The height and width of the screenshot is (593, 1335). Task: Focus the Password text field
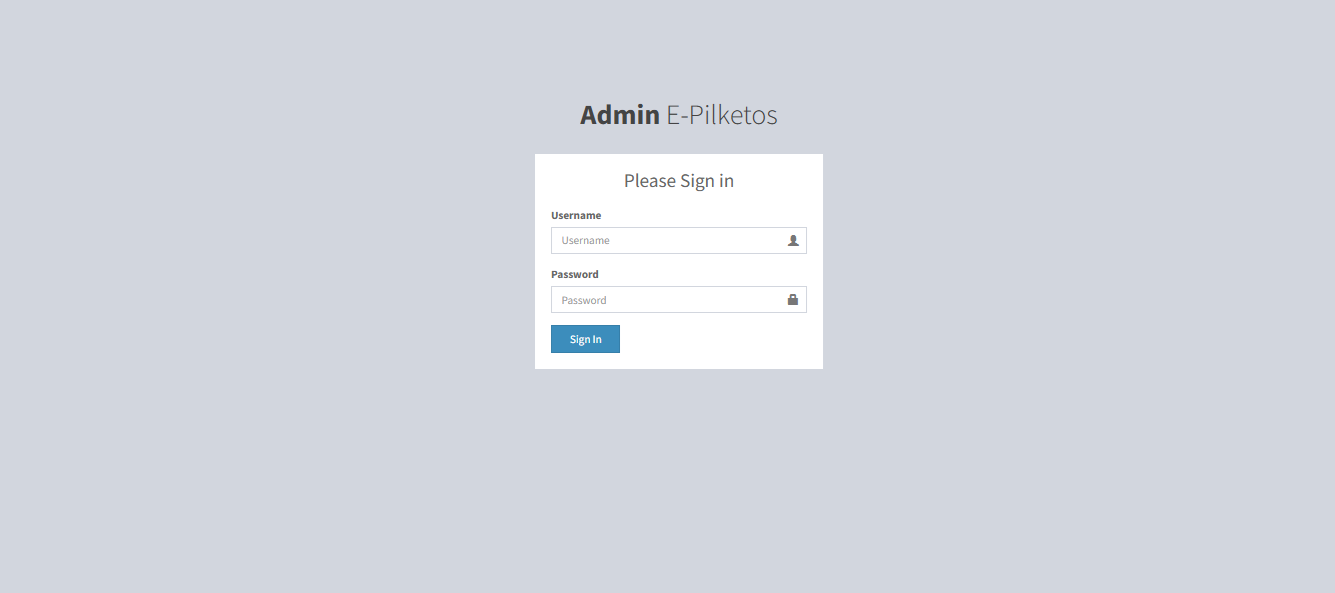pyautogui.click(x=678, y=300)
